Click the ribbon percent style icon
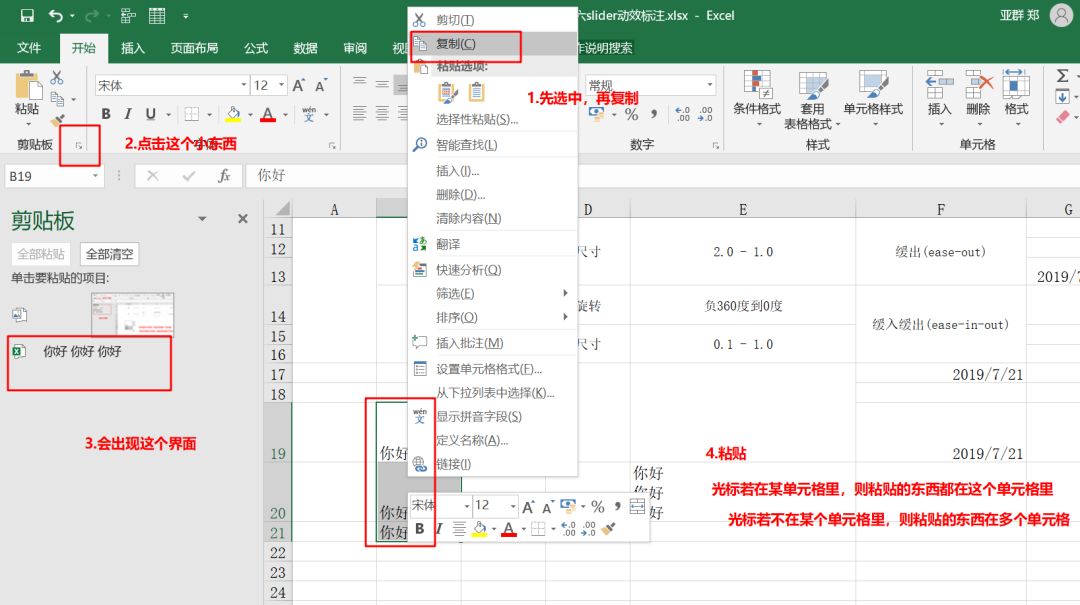The image size is (1080, 605). pos(632,114)
